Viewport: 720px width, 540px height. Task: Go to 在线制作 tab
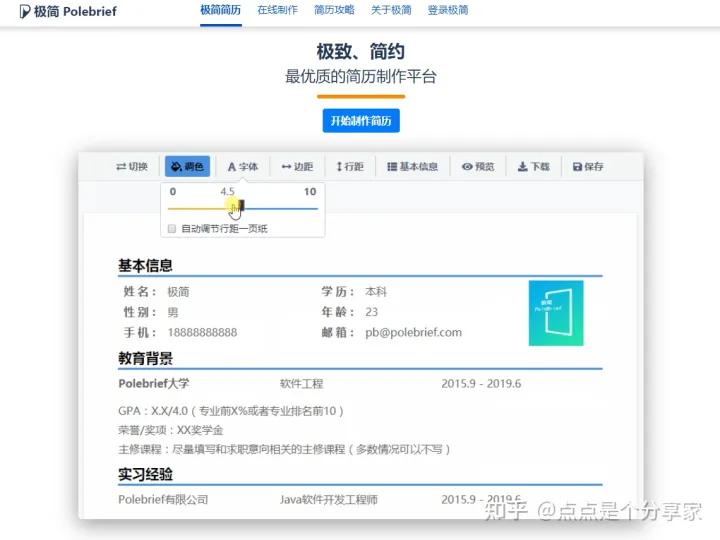click(x=277, y=10)
